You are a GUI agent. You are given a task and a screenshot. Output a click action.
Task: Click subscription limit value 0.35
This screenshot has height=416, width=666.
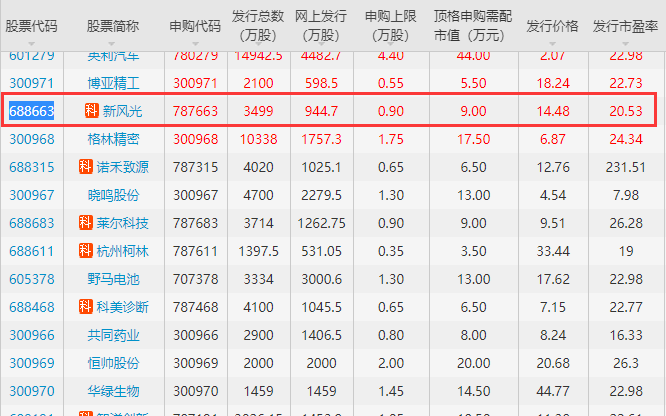[391, 252]
